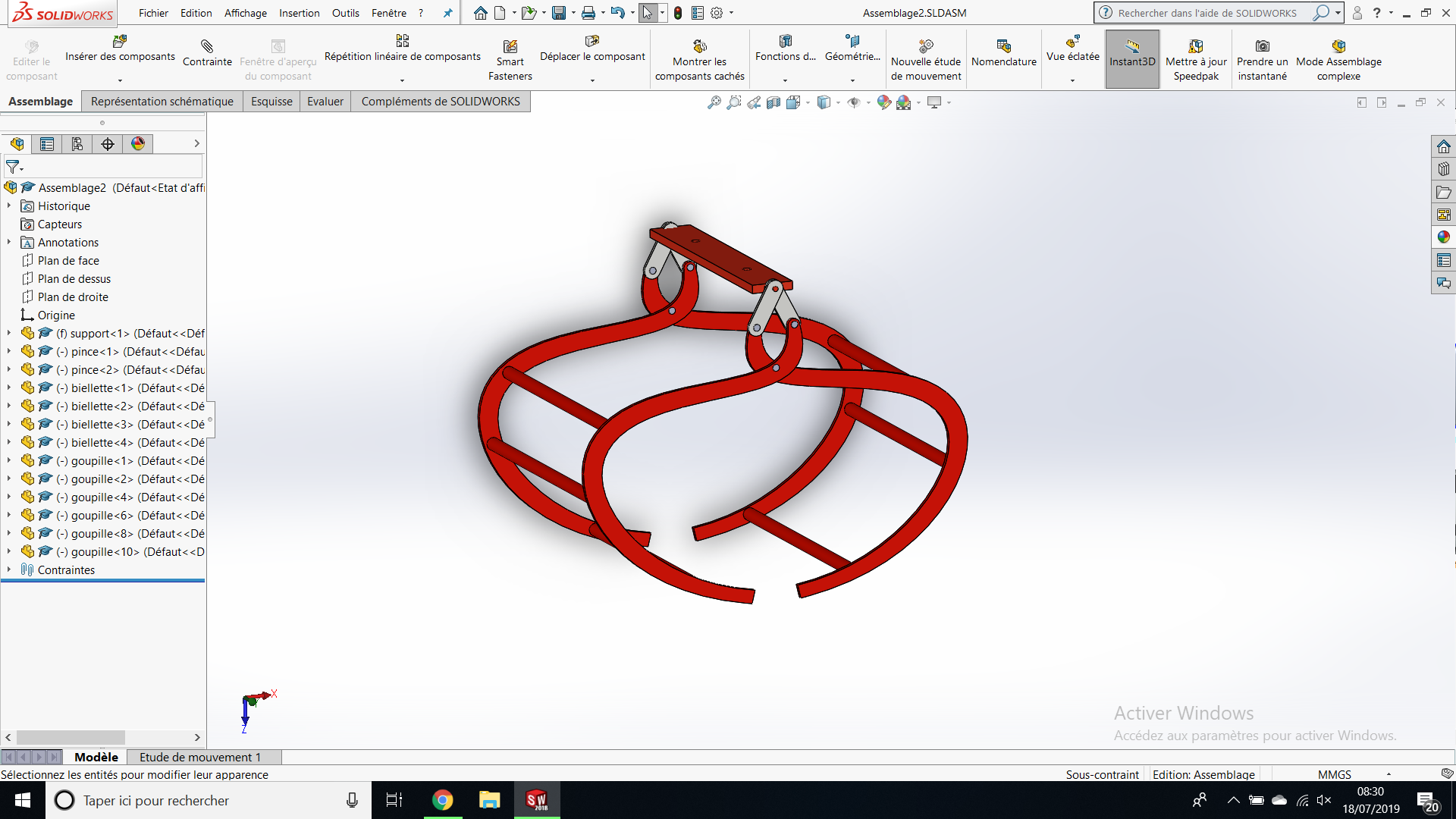Open the PropertyManager panel tab icon

47,144
